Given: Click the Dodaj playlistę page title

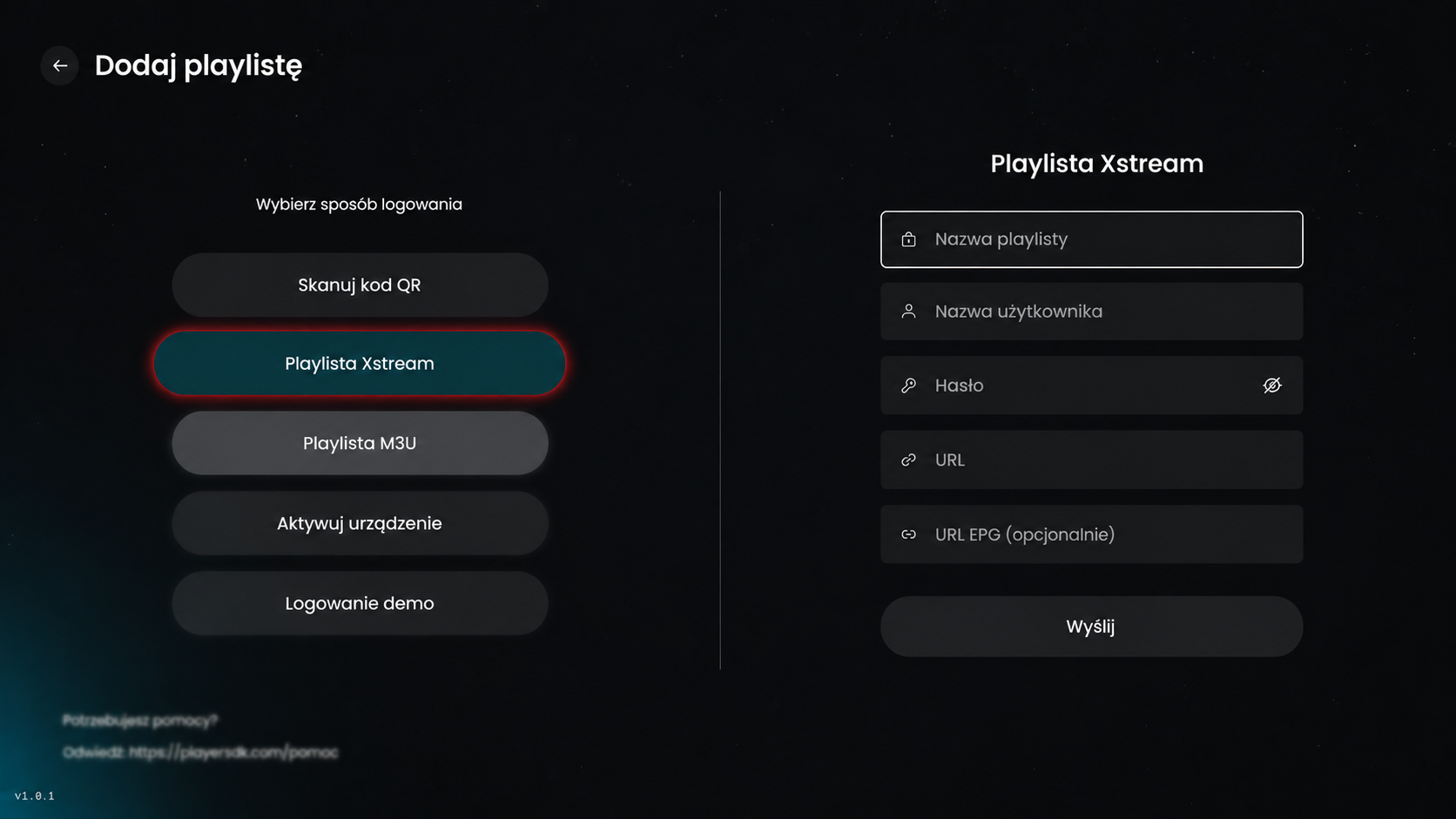Looking at the screenshot, I should pyautogui.click(x=199, y=66).
